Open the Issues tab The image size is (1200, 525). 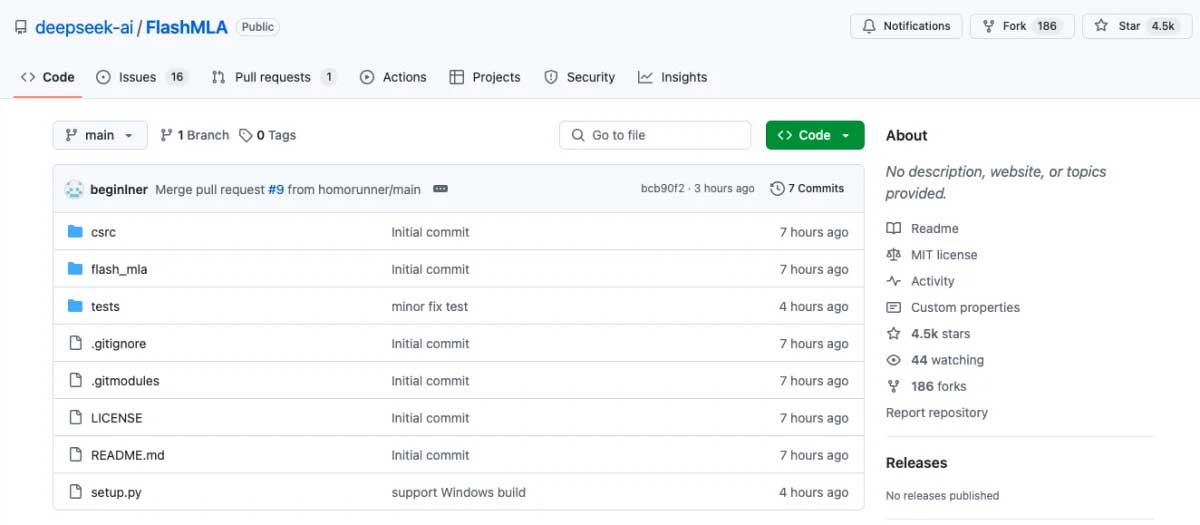click(137, 77)
